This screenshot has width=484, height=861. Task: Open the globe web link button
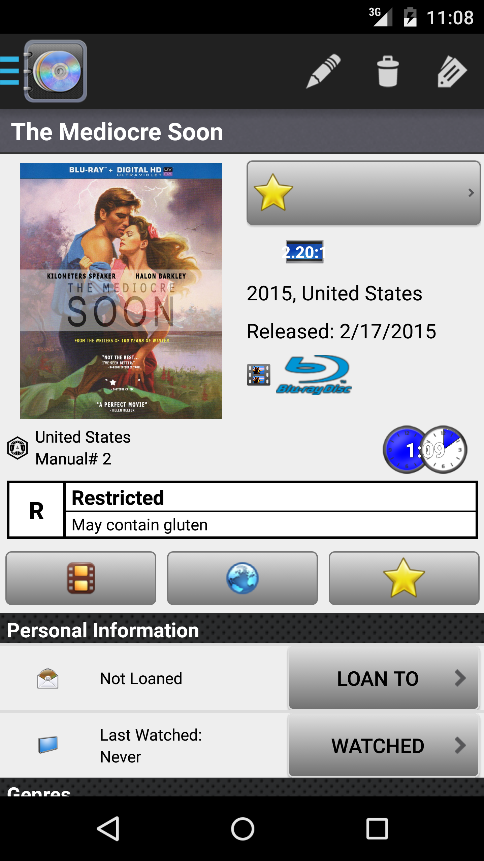pos(242,578)
